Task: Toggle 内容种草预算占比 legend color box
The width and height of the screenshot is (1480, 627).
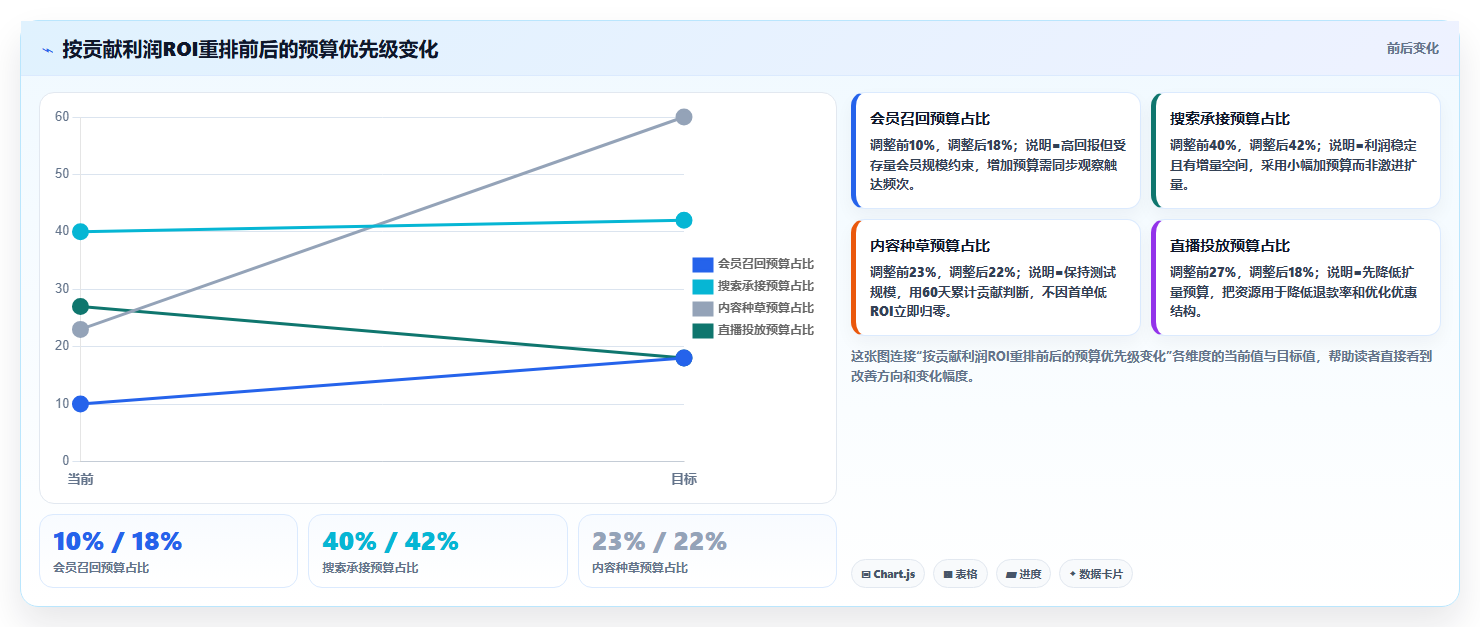Action: pos(702,309)
